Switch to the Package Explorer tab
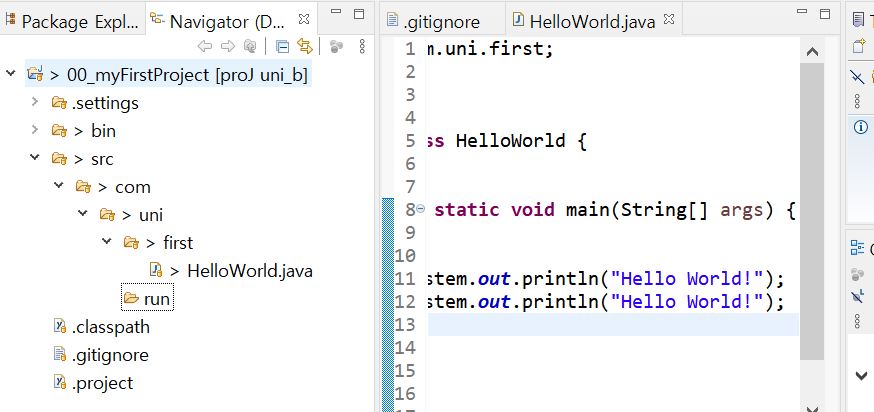874x412 pixels. pos(71,21)
